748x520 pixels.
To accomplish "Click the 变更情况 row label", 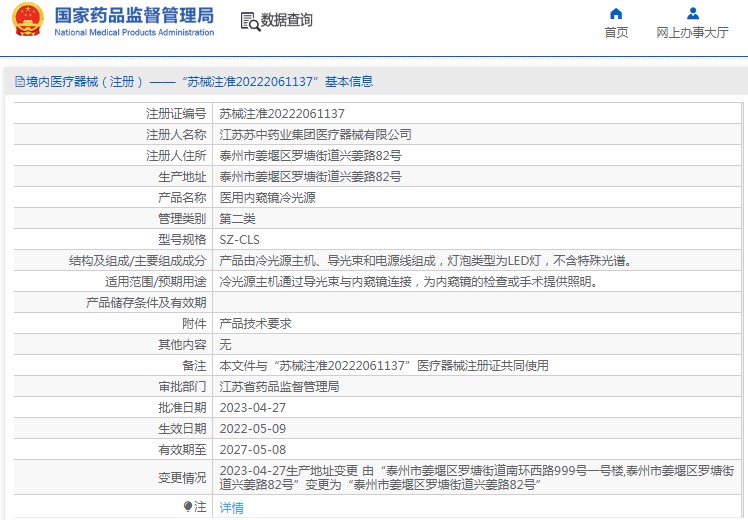I will click(182, 478).
